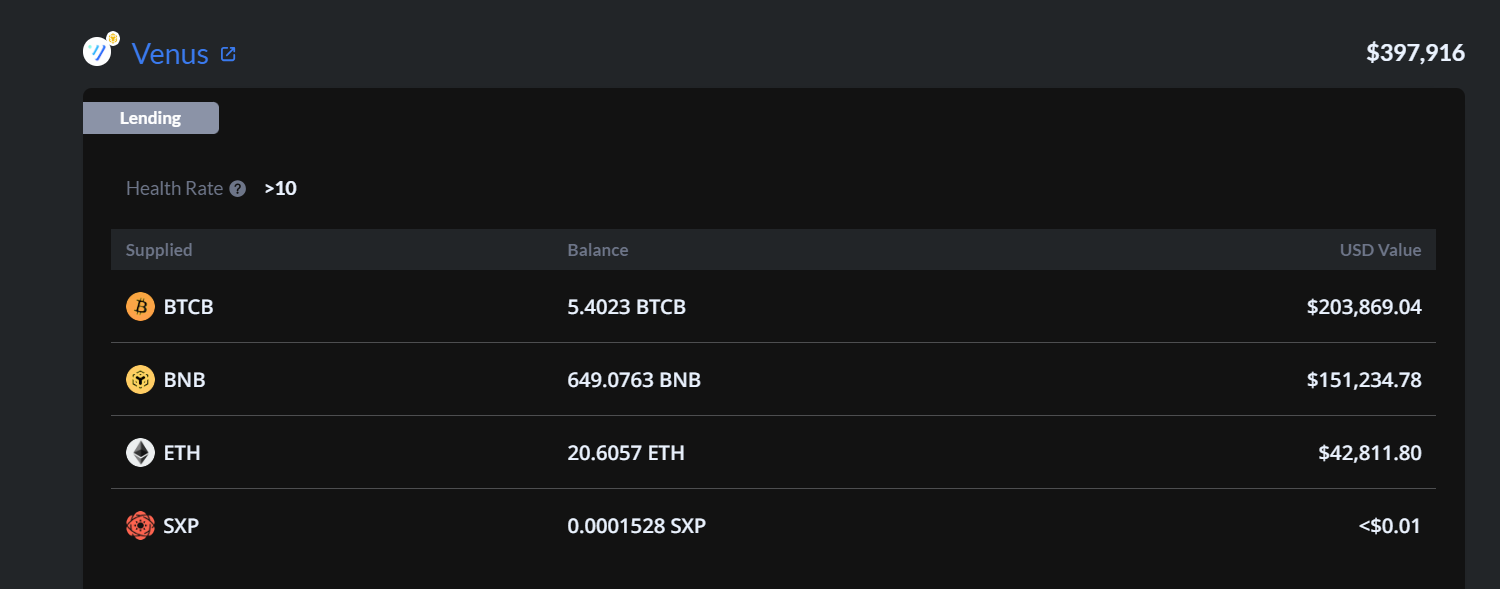Click the Balance column header
This screenshot has width=1500, height=589.
598,250
